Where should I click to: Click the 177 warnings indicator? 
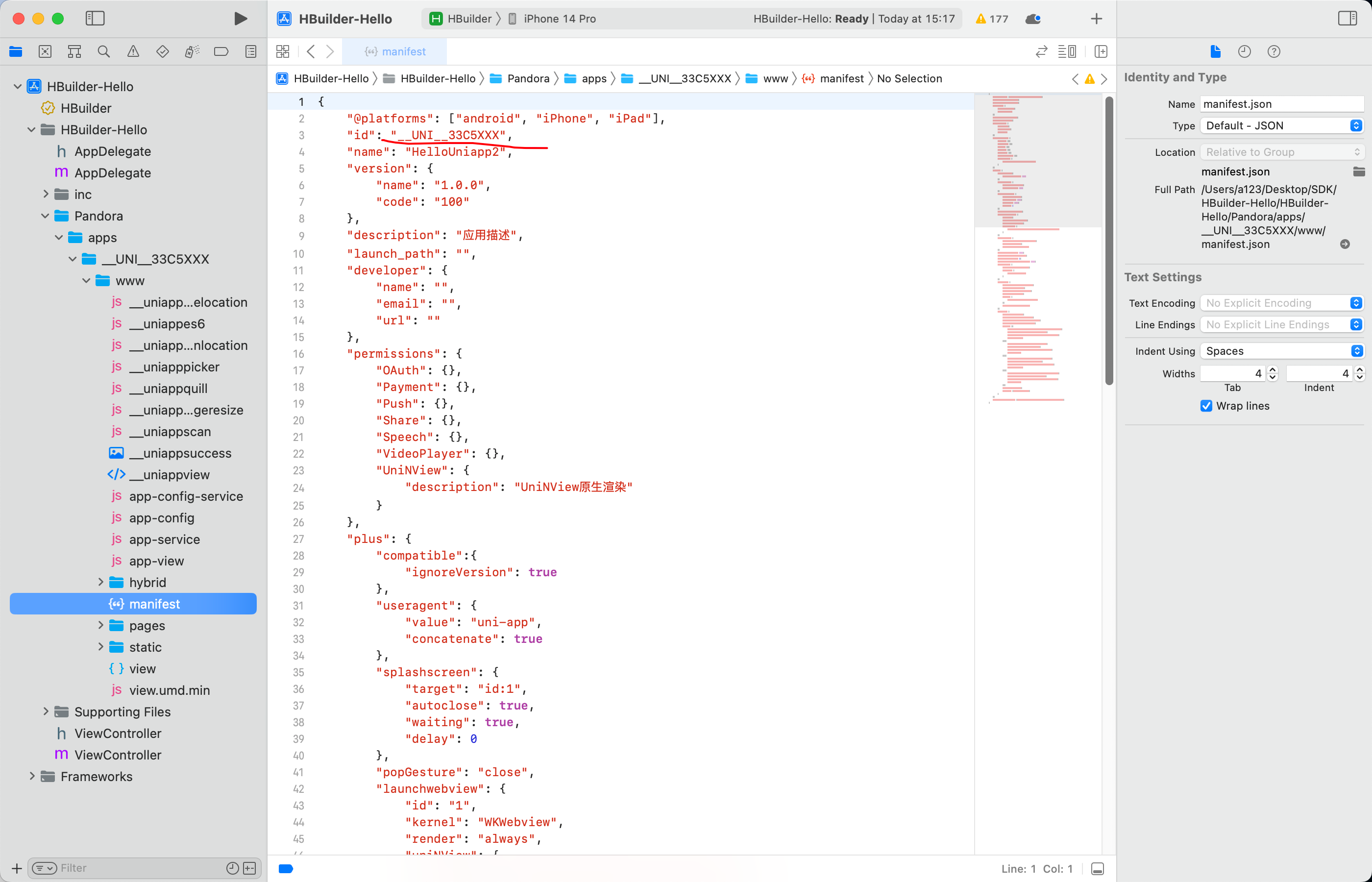tap(992, 19)
